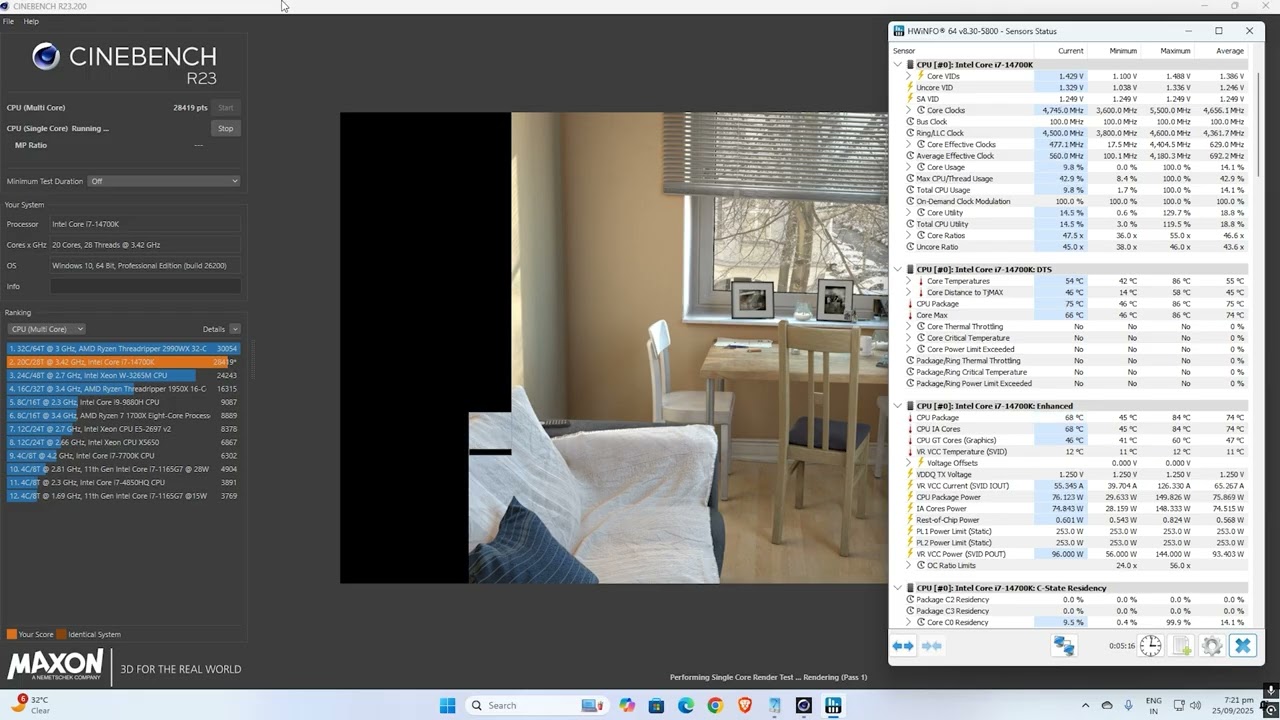Screen dimensions: 1280x720
Task: Collapse the C-State Residency sensor group
Action: [898, 588]
